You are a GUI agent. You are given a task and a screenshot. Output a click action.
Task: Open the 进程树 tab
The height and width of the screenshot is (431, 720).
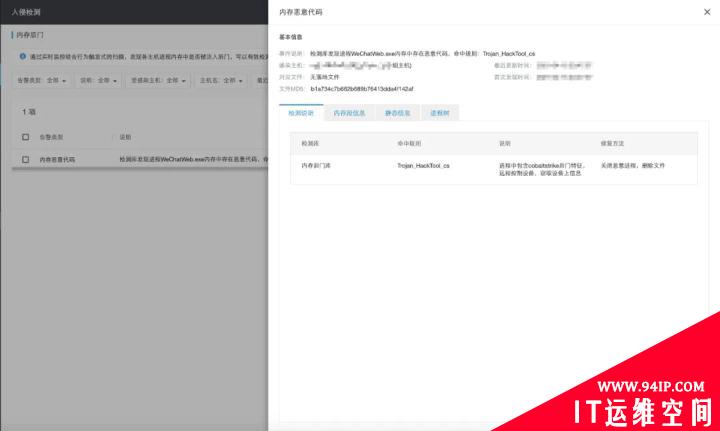click(x=440, y=113)
